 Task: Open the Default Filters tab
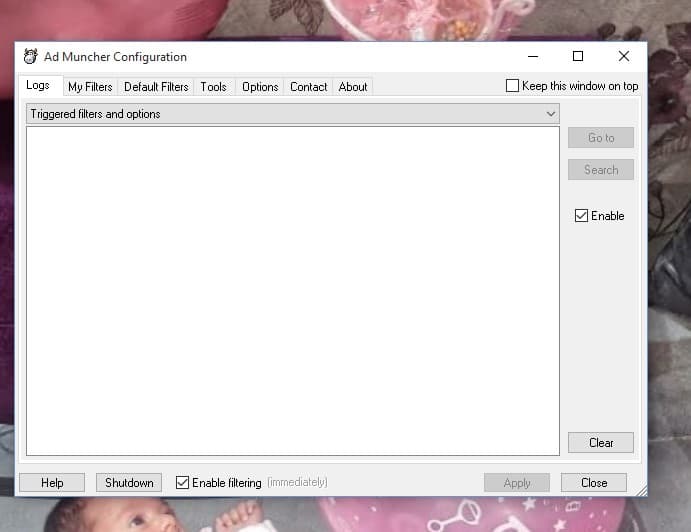coord(156,87)
